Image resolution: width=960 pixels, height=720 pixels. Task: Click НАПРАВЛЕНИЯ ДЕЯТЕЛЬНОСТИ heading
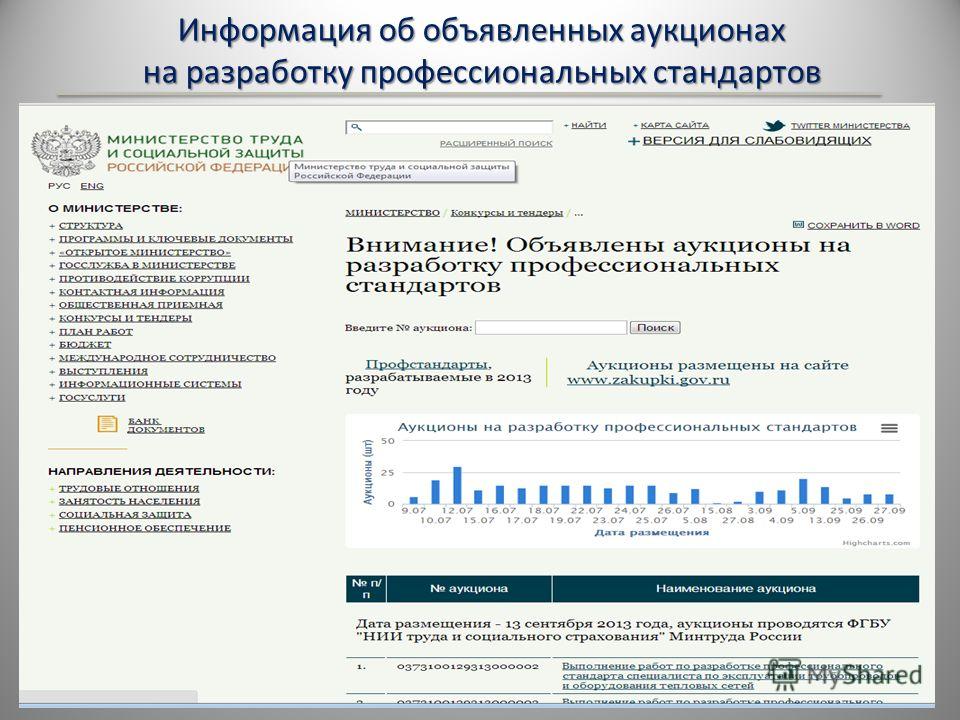coord(162,471)
